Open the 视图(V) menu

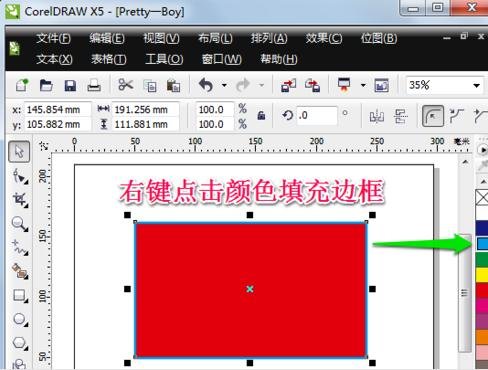(x=161, y=38)
